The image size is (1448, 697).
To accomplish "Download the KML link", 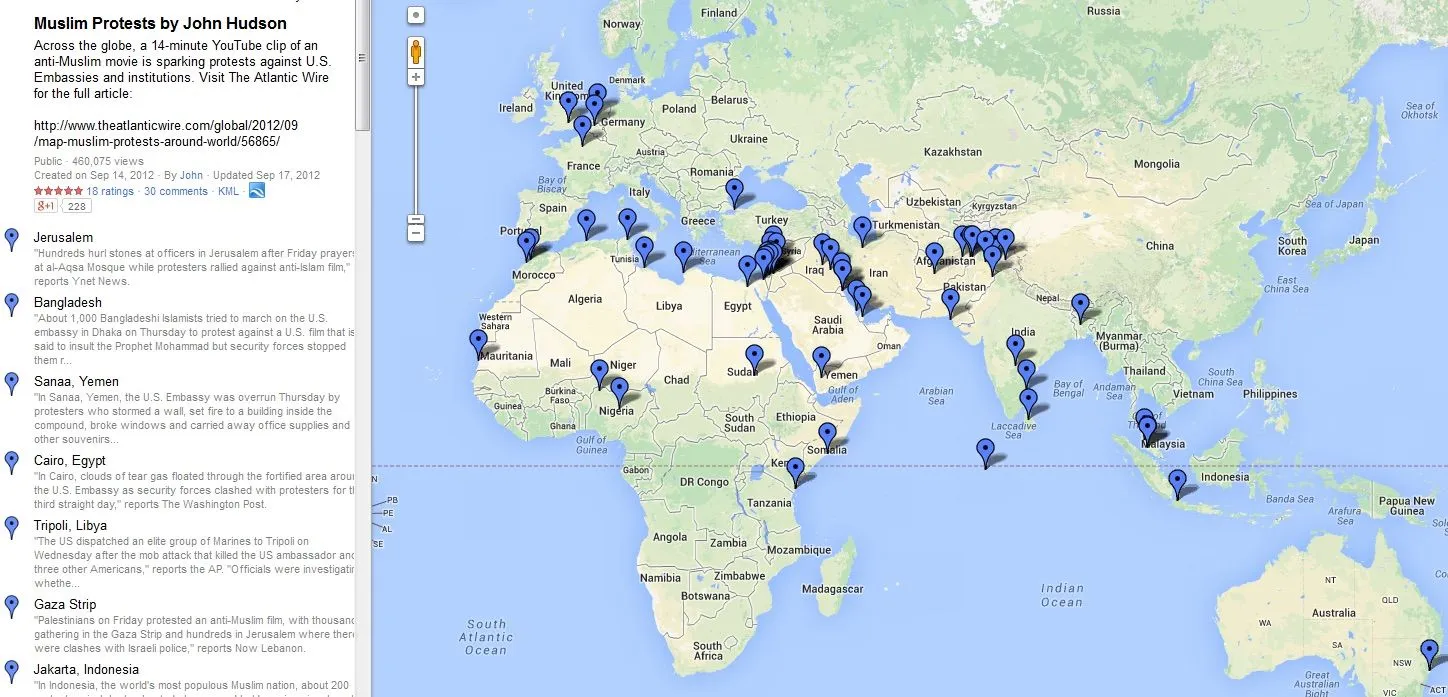I will point(228,191).
